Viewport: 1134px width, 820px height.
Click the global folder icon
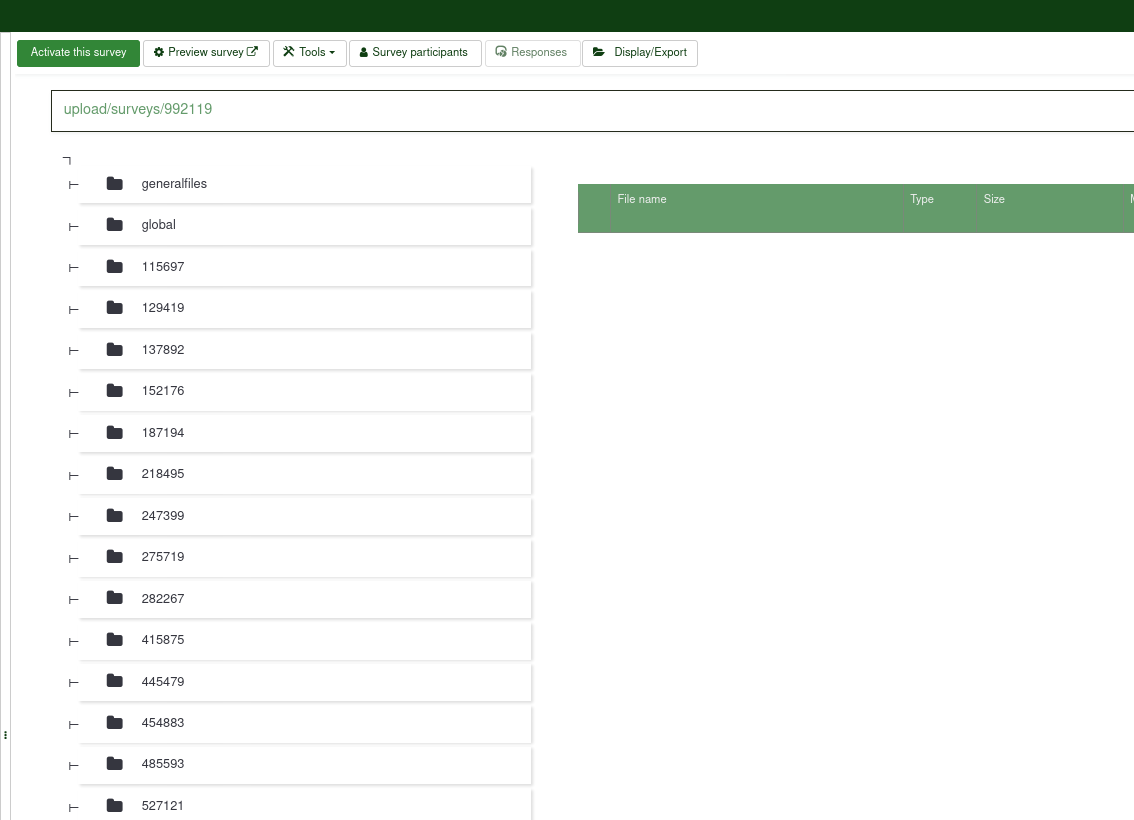[115, 225]
